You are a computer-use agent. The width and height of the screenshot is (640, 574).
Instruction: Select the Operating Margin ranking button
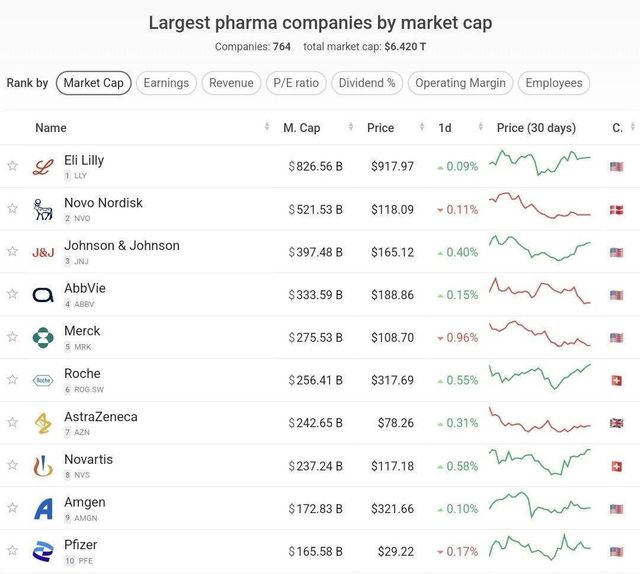461,83
